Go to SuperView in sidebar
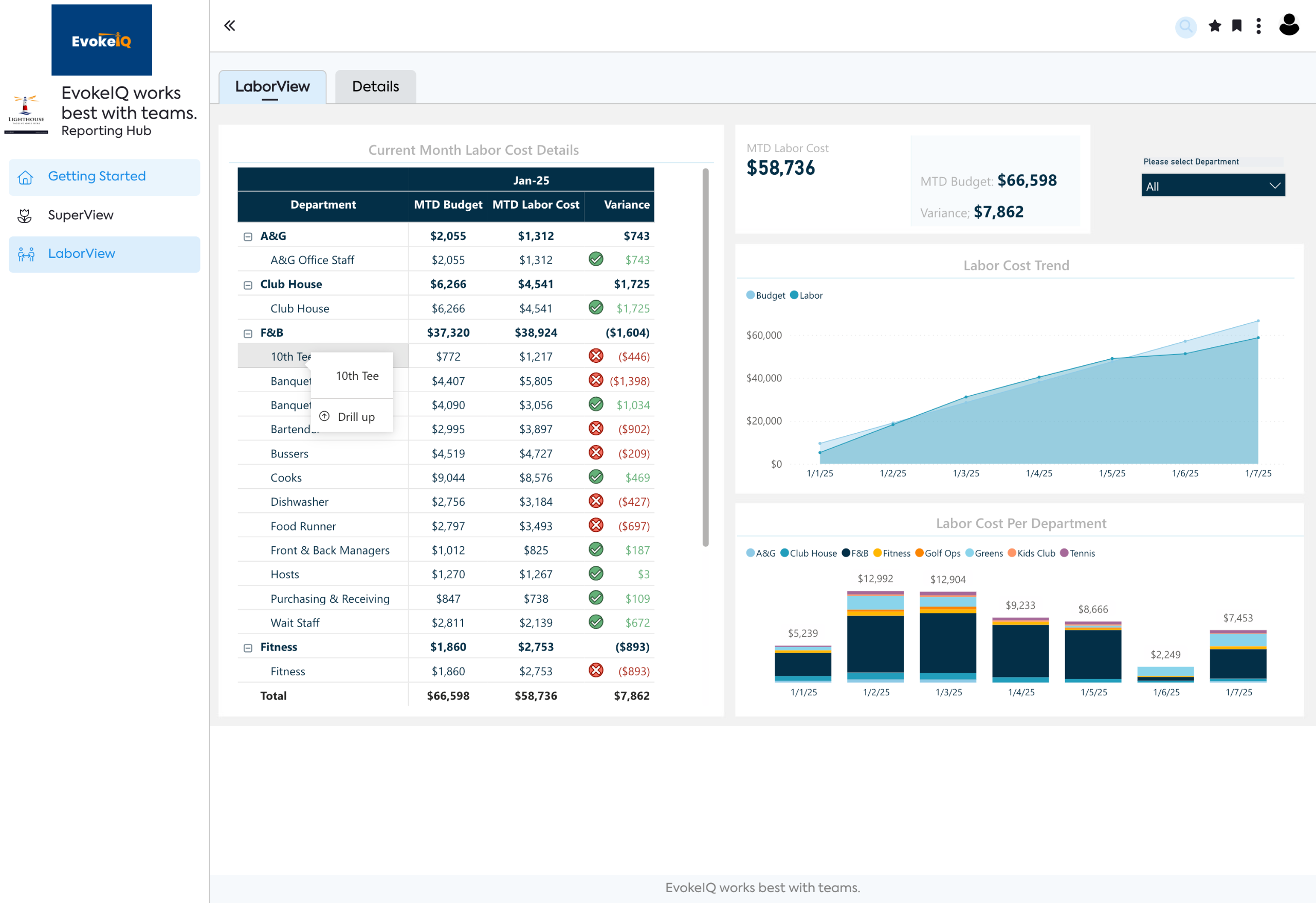 tap(80, 215)
